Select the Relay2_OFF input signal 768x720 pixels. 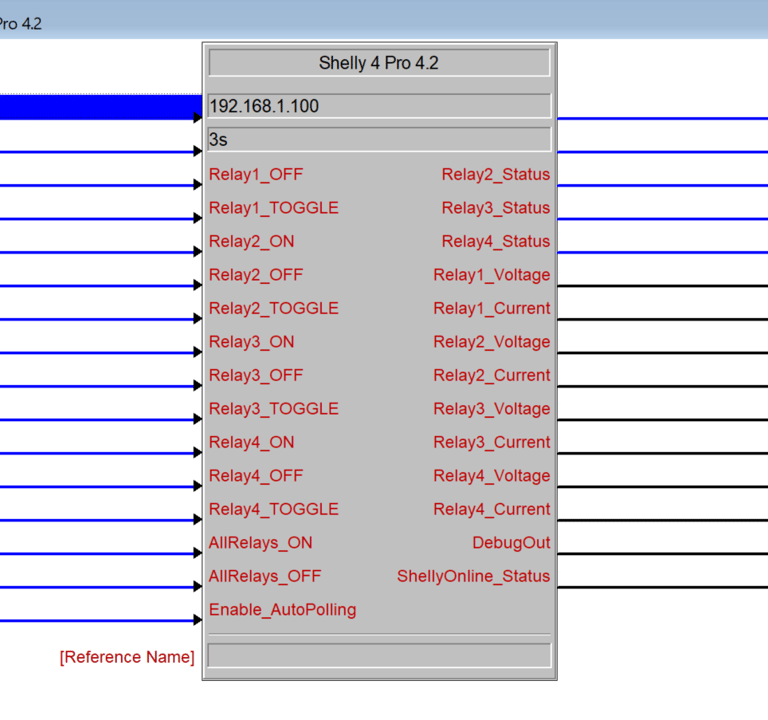coord(256,275)
